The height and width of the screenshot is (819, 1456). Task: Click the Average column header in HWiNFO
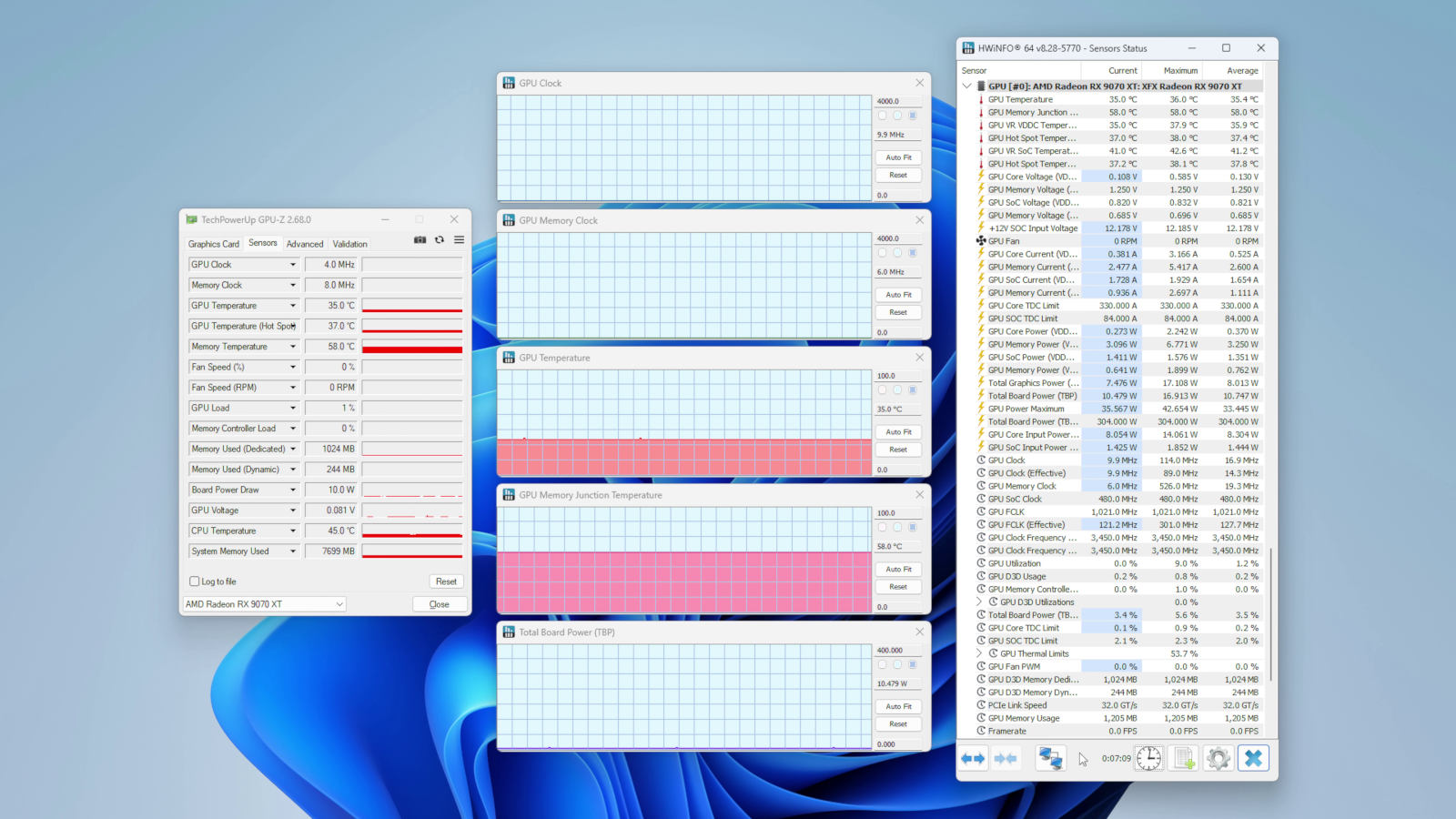point(1233,70)
